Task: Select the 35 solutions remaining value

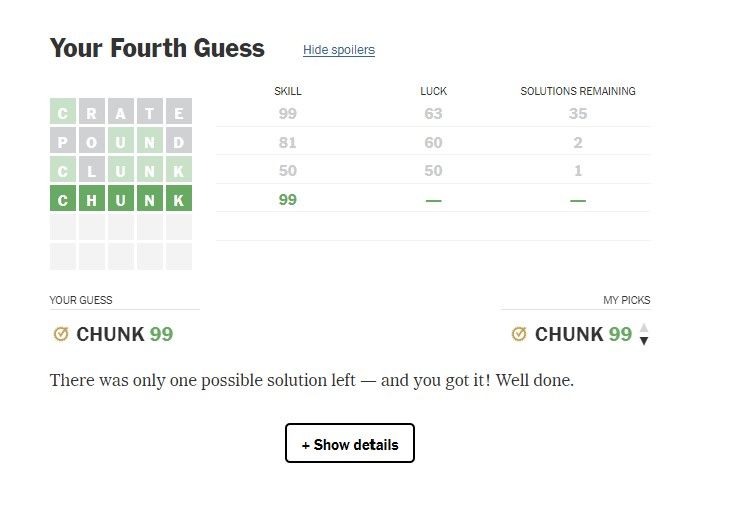Action: [x=578, y=114]
